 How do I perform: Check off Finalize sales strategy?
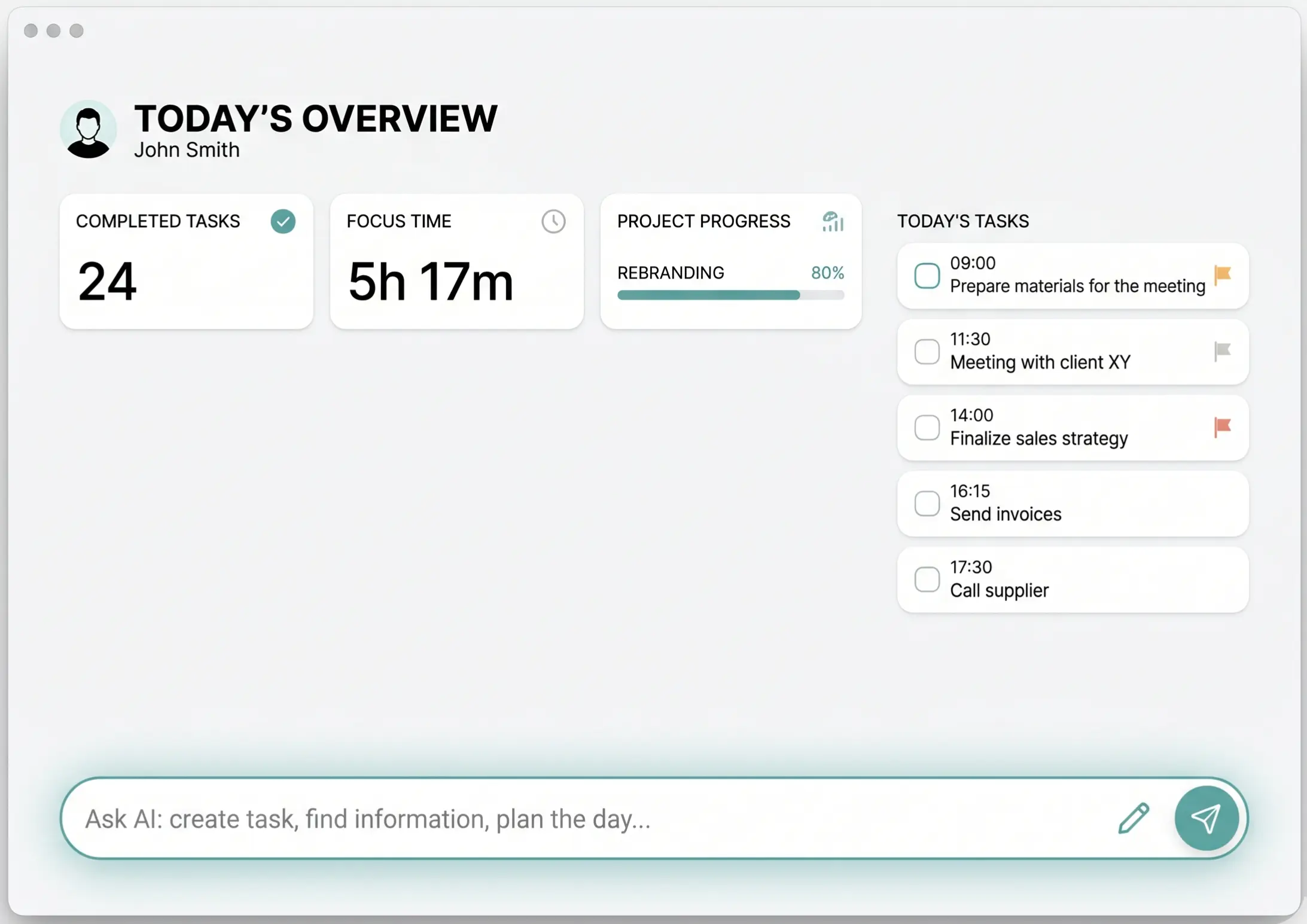[927, 427]
